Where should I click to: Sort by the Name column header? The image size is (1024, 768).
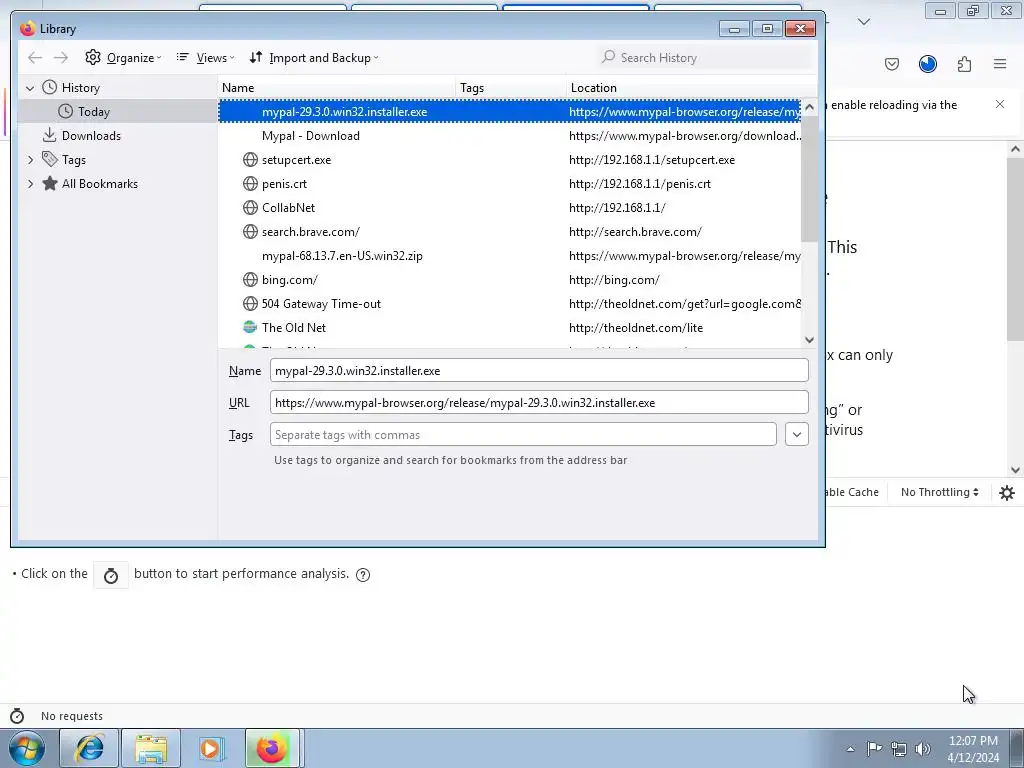click(x=337, y=88)
